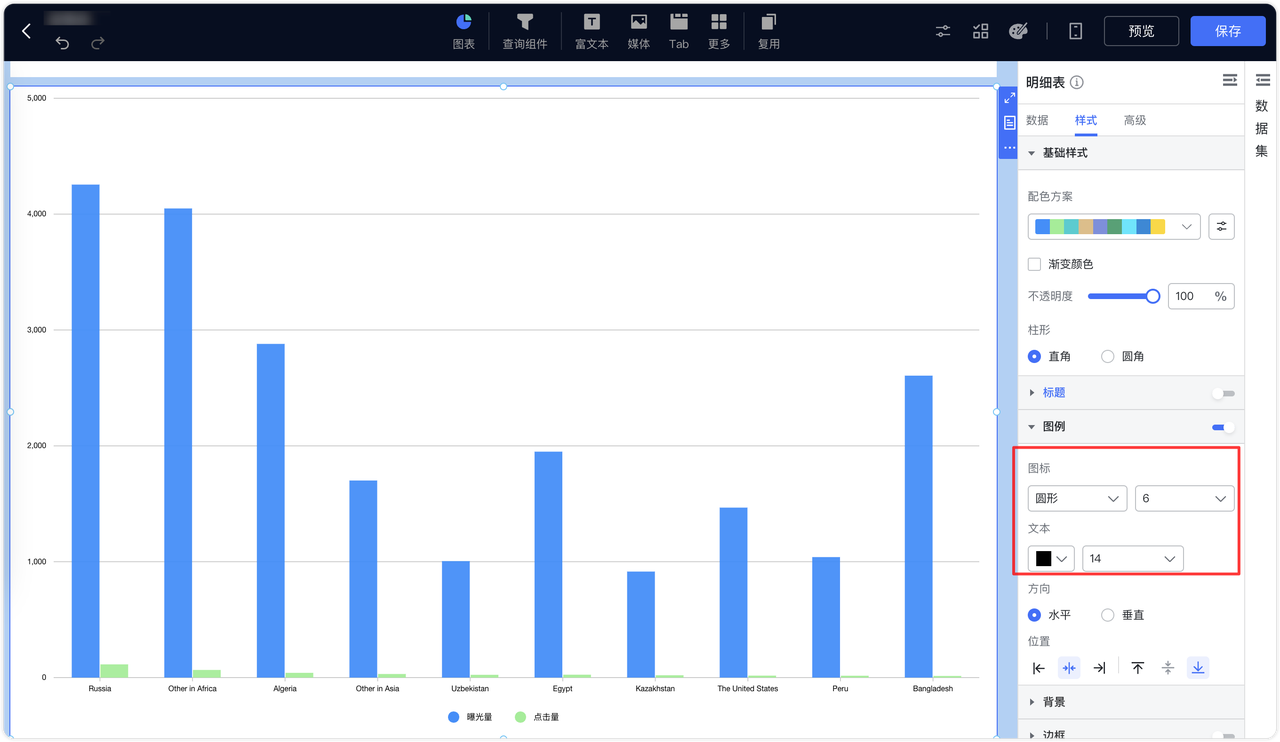
Task: Select 水平 legend direction
Action: pyautogui.click(x=1035, y=615)
